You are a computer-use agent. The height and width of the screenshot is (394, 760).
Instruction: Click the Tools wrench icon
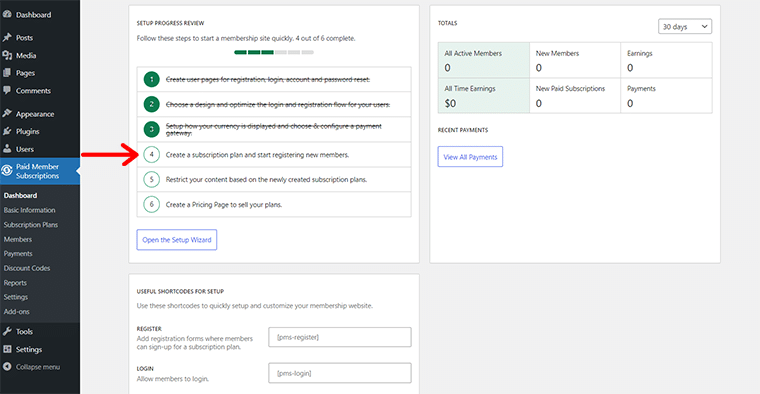(x=7, y=331)
